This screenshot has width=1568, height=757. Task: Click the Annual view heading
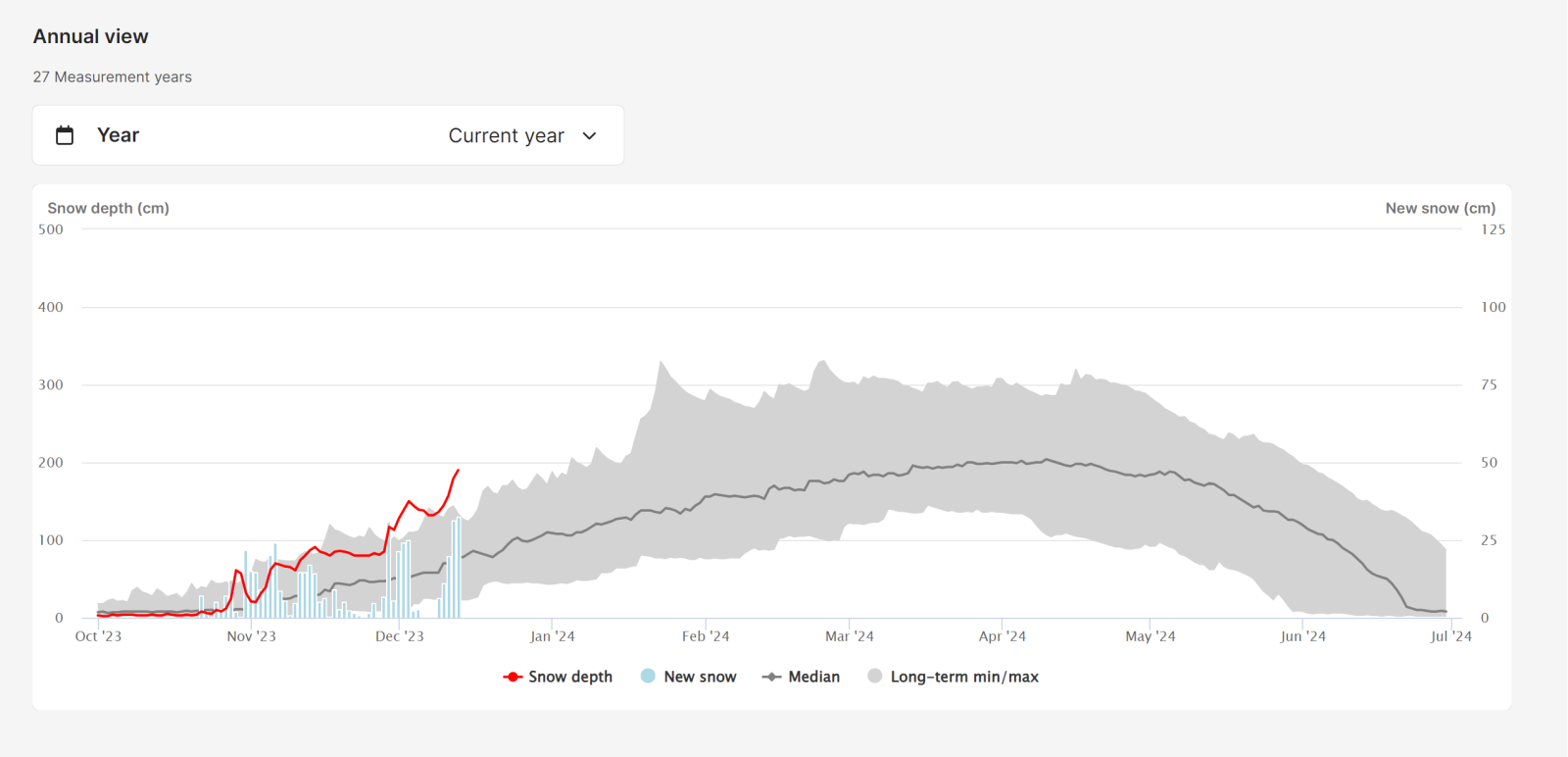pos(91,36)
